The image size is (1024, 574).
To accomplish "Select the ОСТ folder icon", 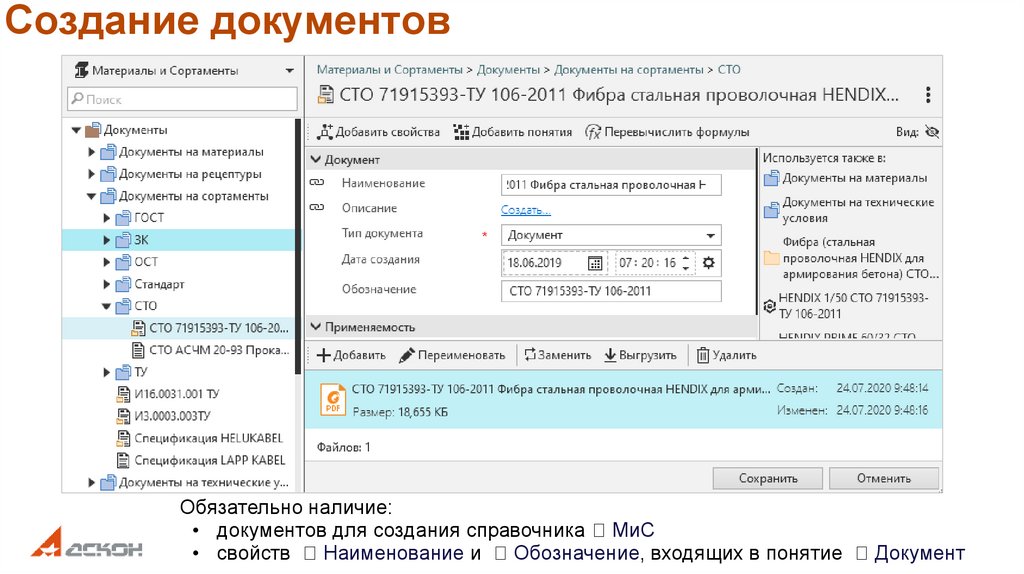I will 123,262.
